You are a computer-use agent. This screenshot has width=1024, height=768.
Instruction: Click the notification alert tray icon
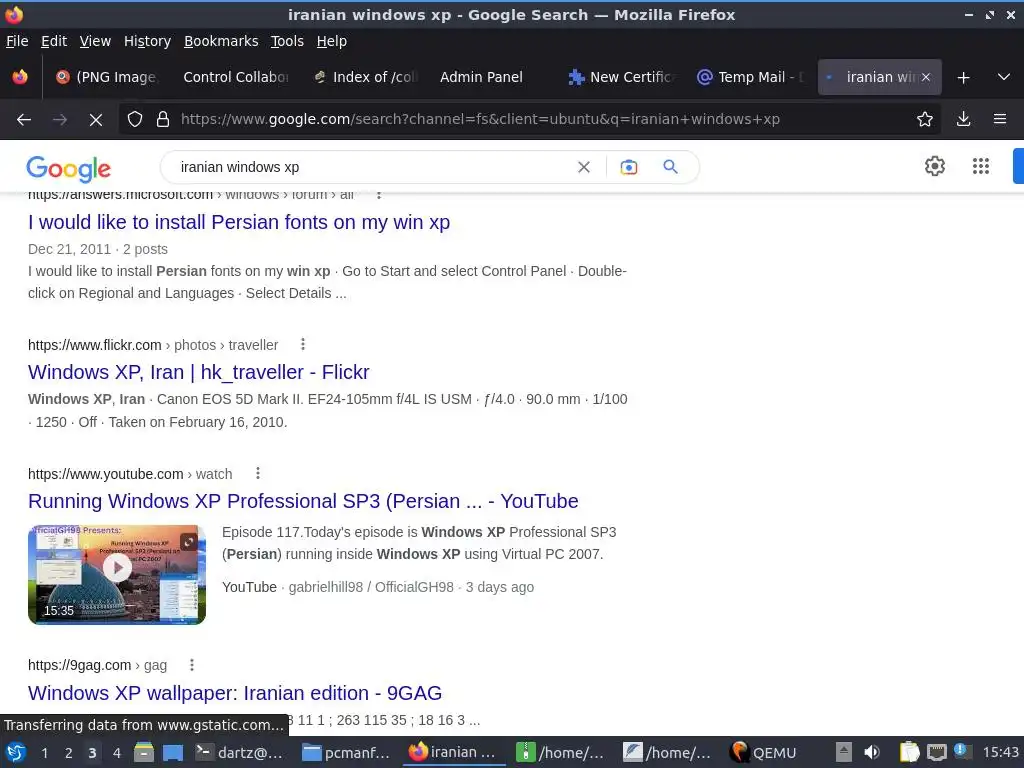pos(962,751)
